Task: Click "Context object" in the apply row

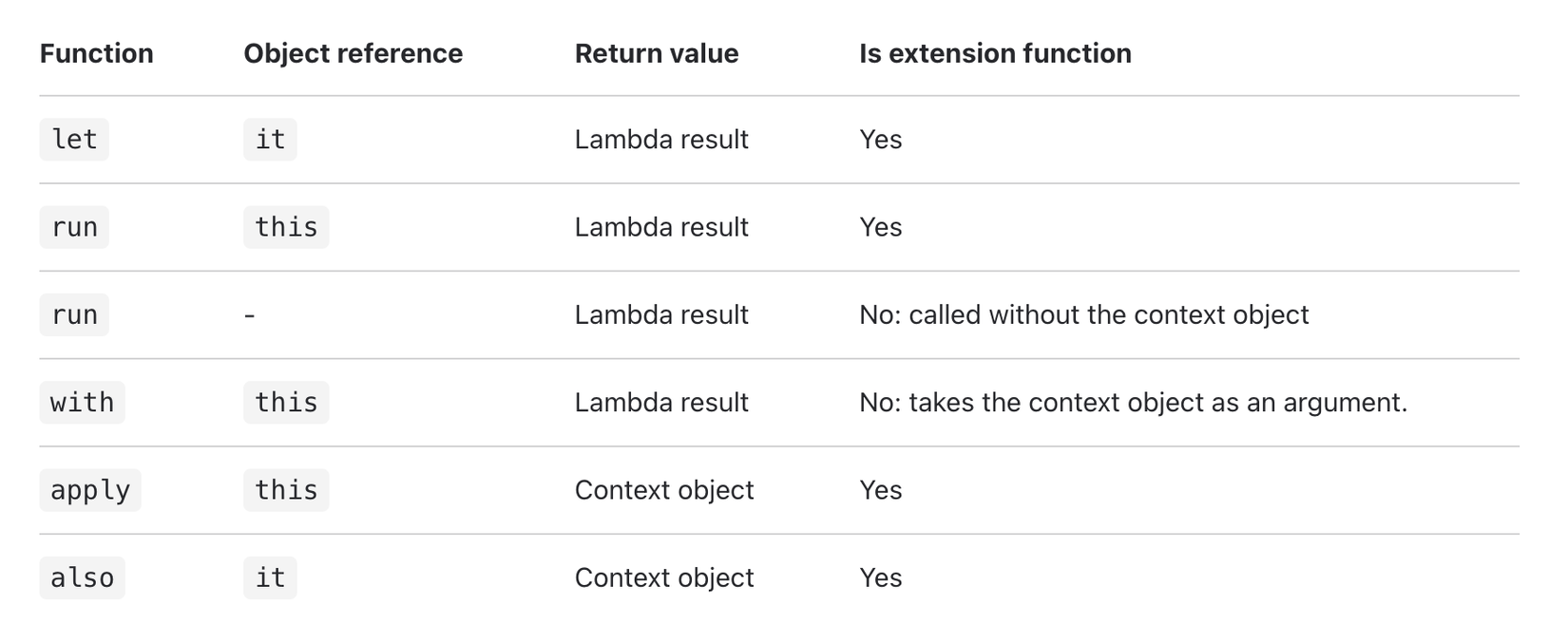Action: point(663,490)
